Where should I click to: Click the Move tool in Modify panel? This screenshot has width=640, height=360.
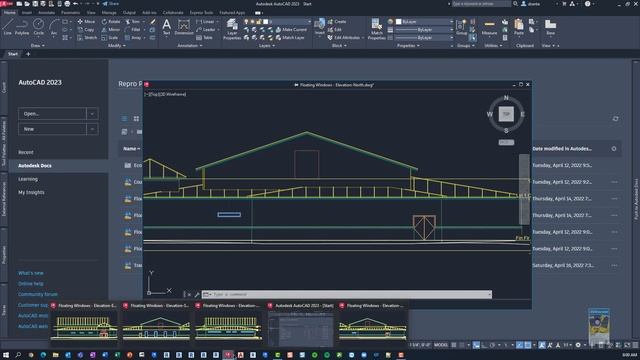86,22
